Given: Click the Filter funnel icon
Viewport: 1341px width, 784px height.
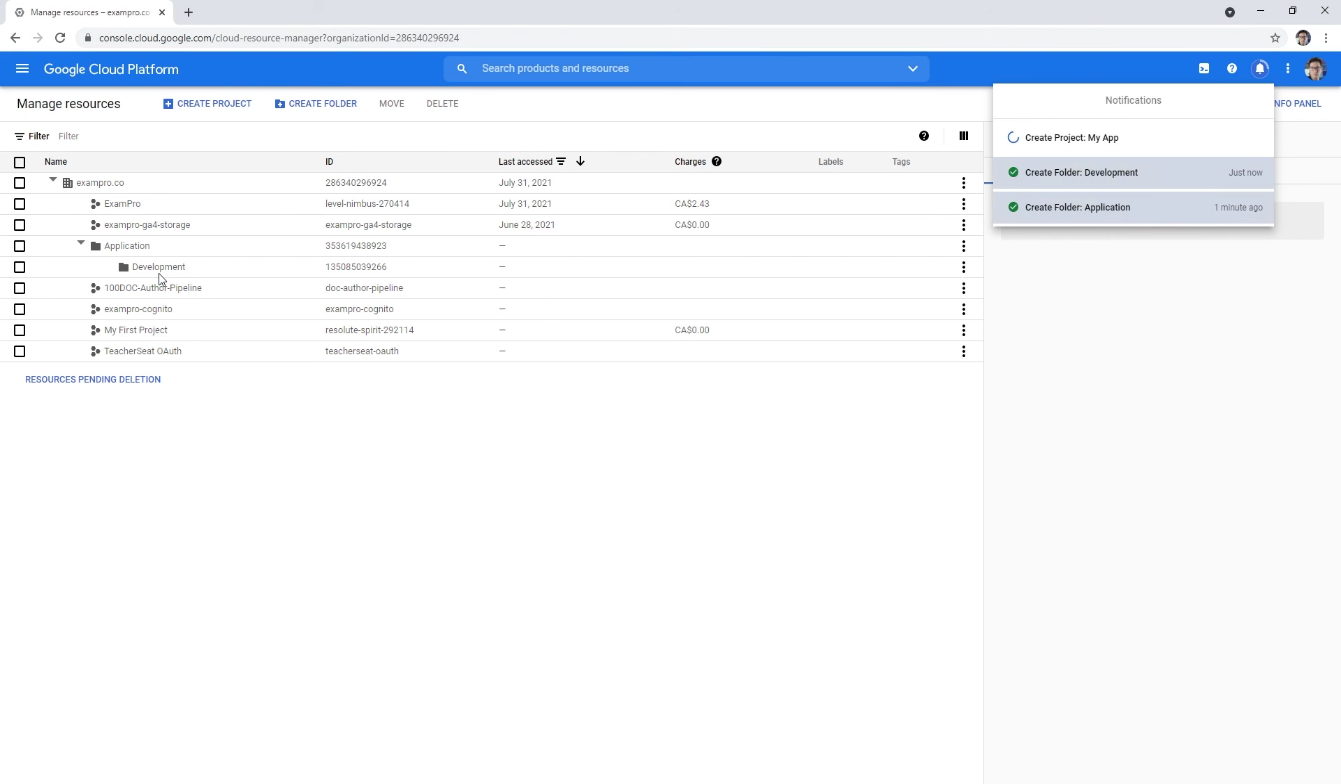Looking at the screenshot, I should tap(19, 136).
